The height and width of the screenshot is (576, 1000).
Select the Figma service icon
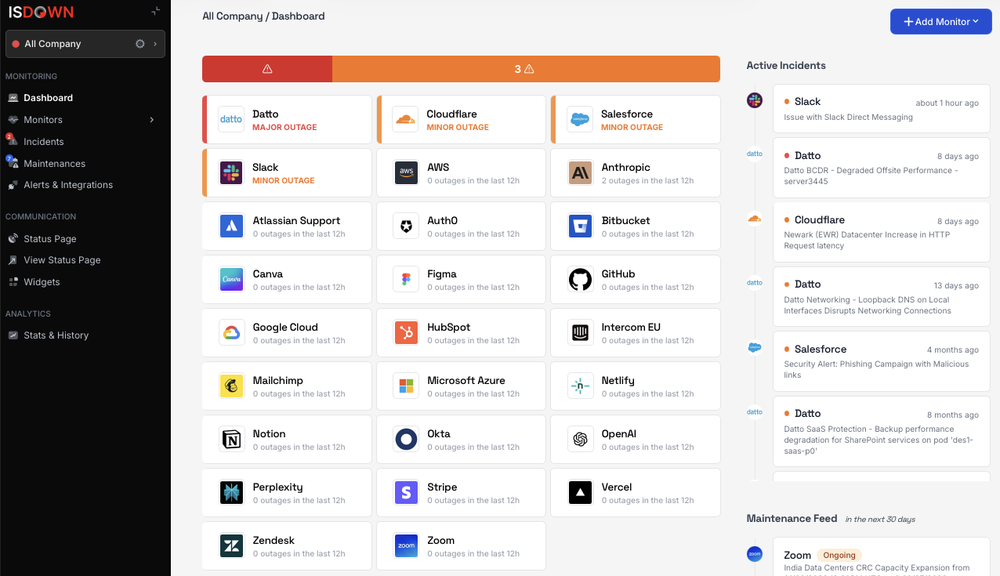coord(404,279)
